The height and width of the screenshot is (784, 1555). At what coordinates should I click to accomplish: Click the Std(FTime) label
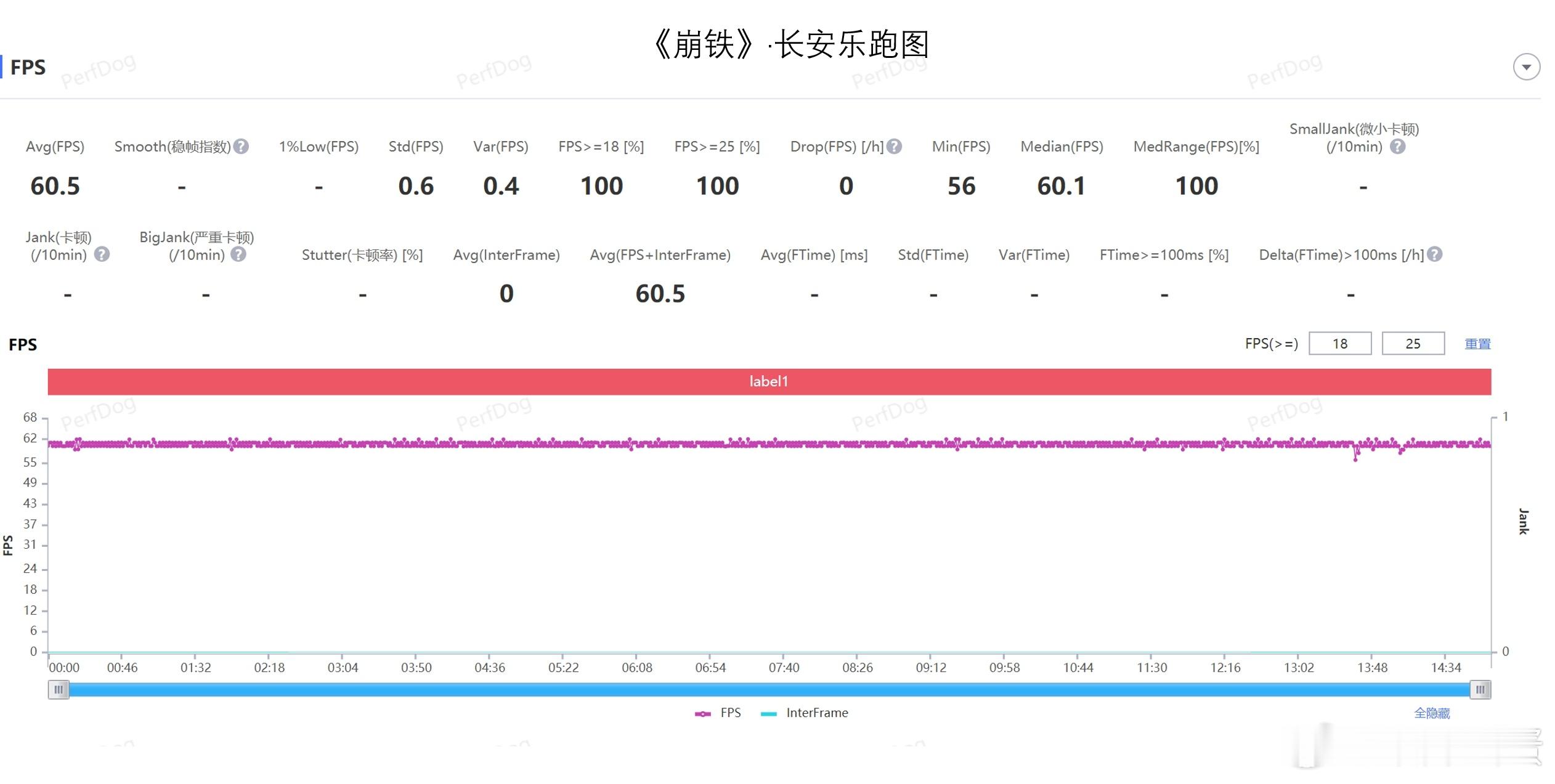933,255
